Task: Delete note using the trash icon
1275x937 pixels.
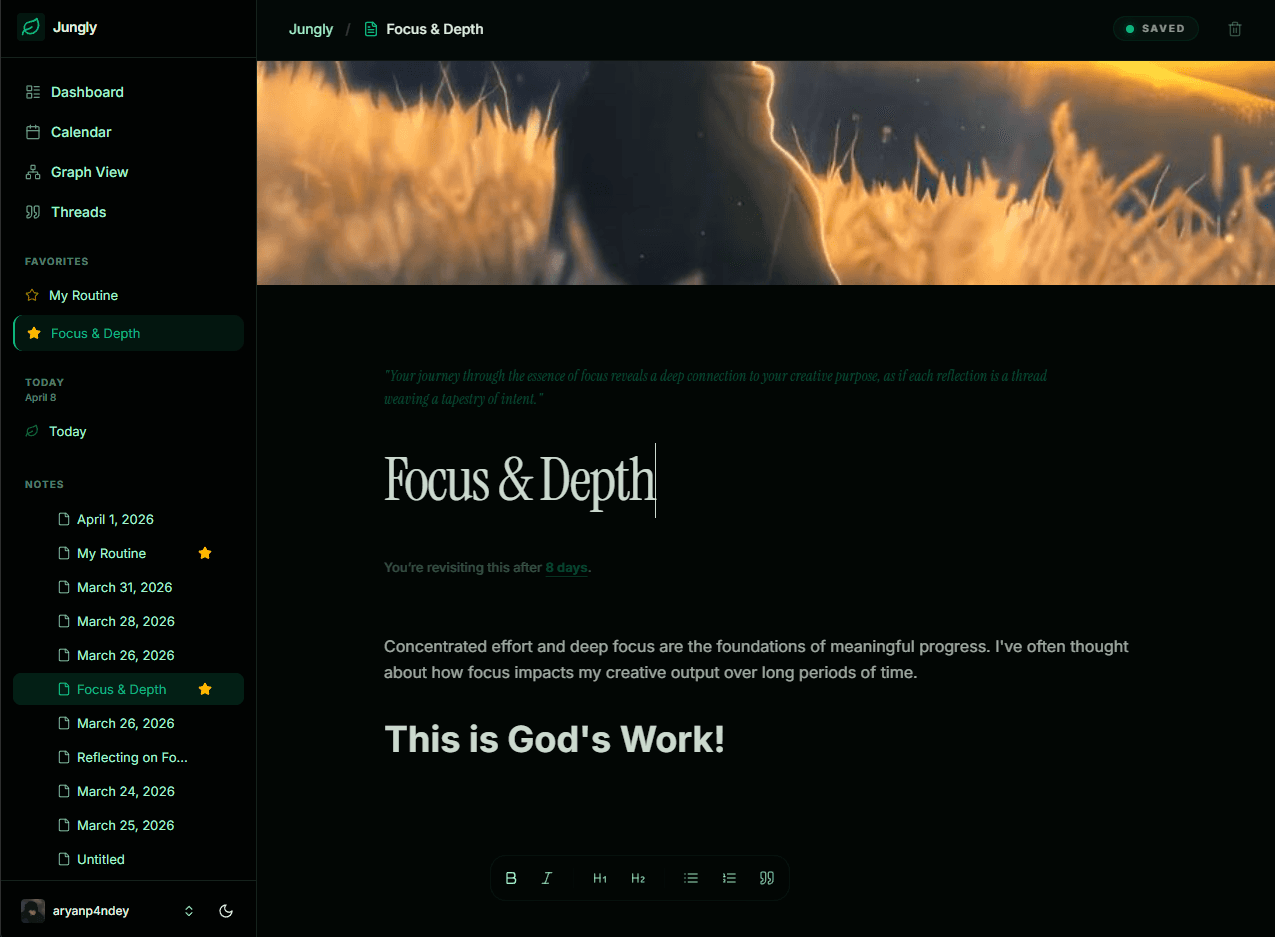Action: pos(1235,29)
